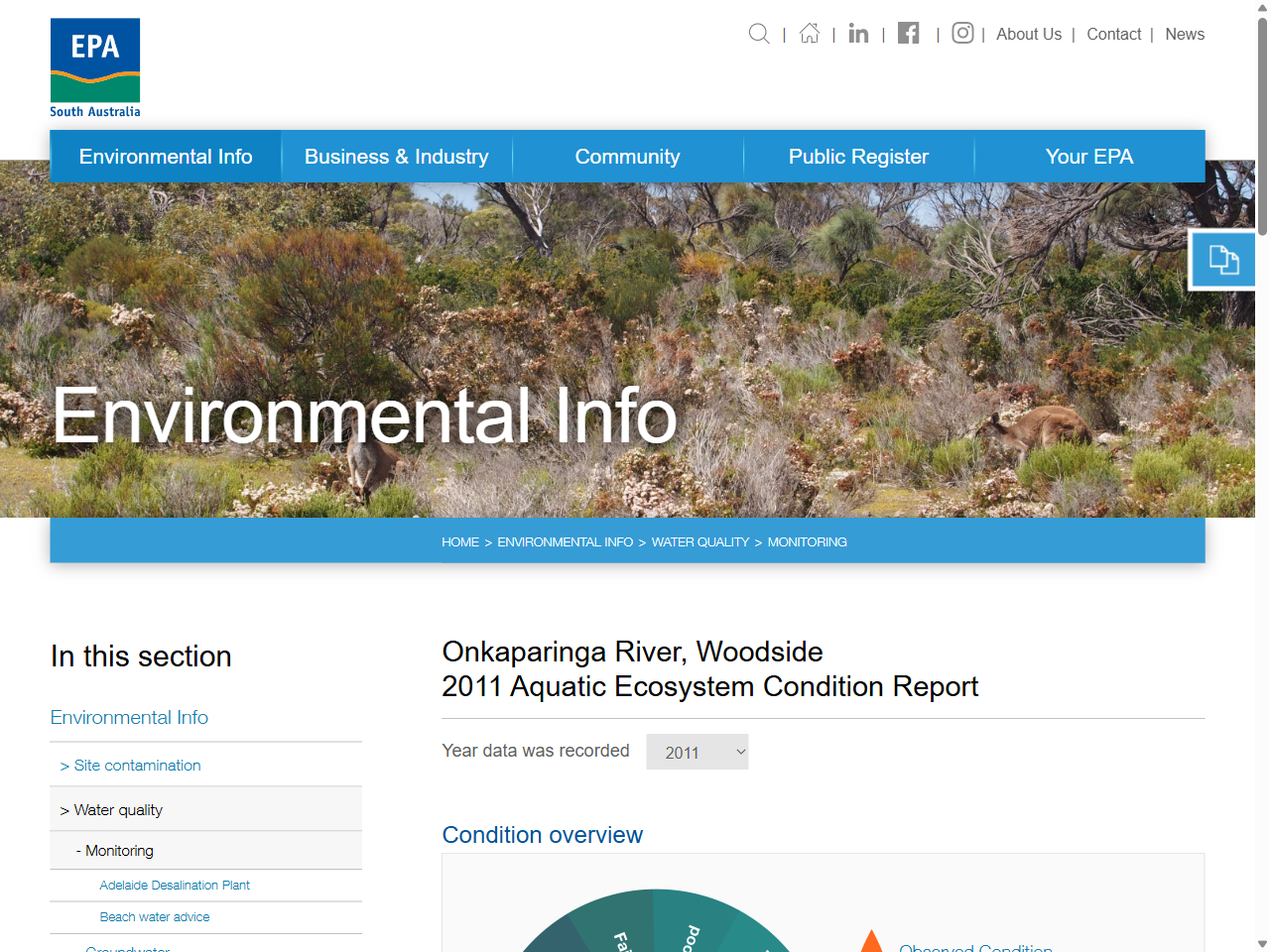Open the Beach water advice page
1270x952 pixels.
coord(154,917)
